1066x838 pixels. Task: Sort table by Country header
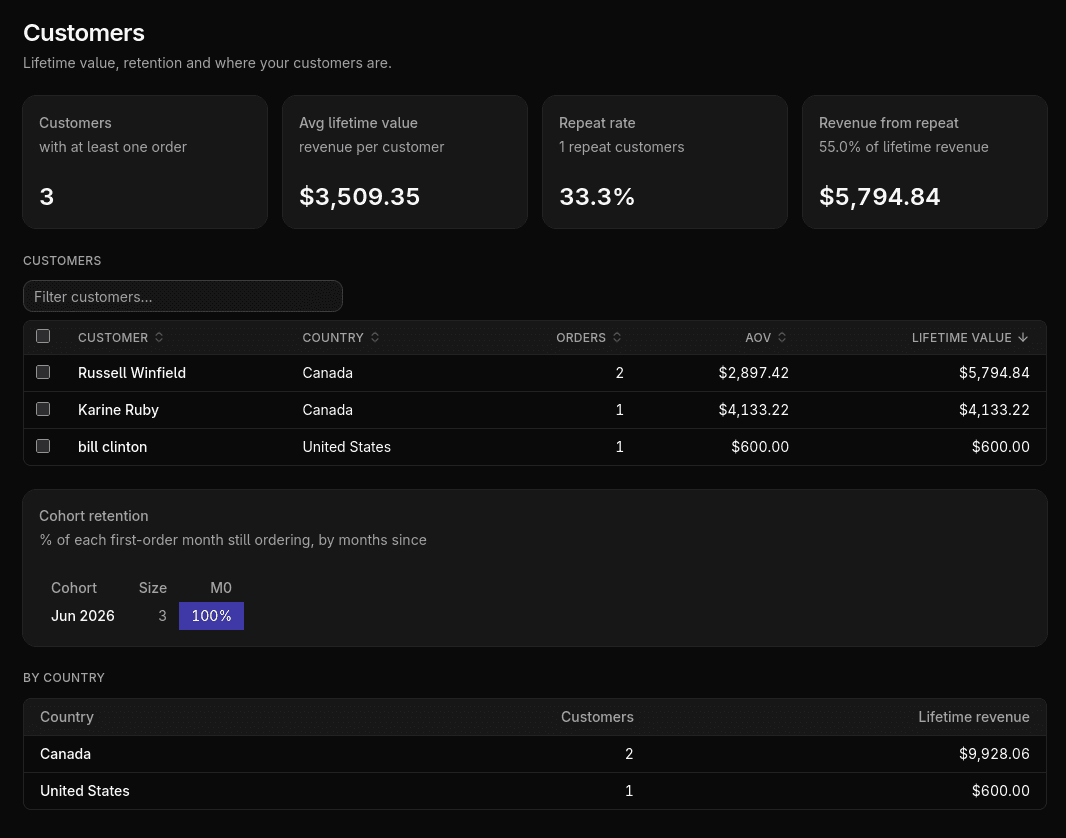coord(333,338)
